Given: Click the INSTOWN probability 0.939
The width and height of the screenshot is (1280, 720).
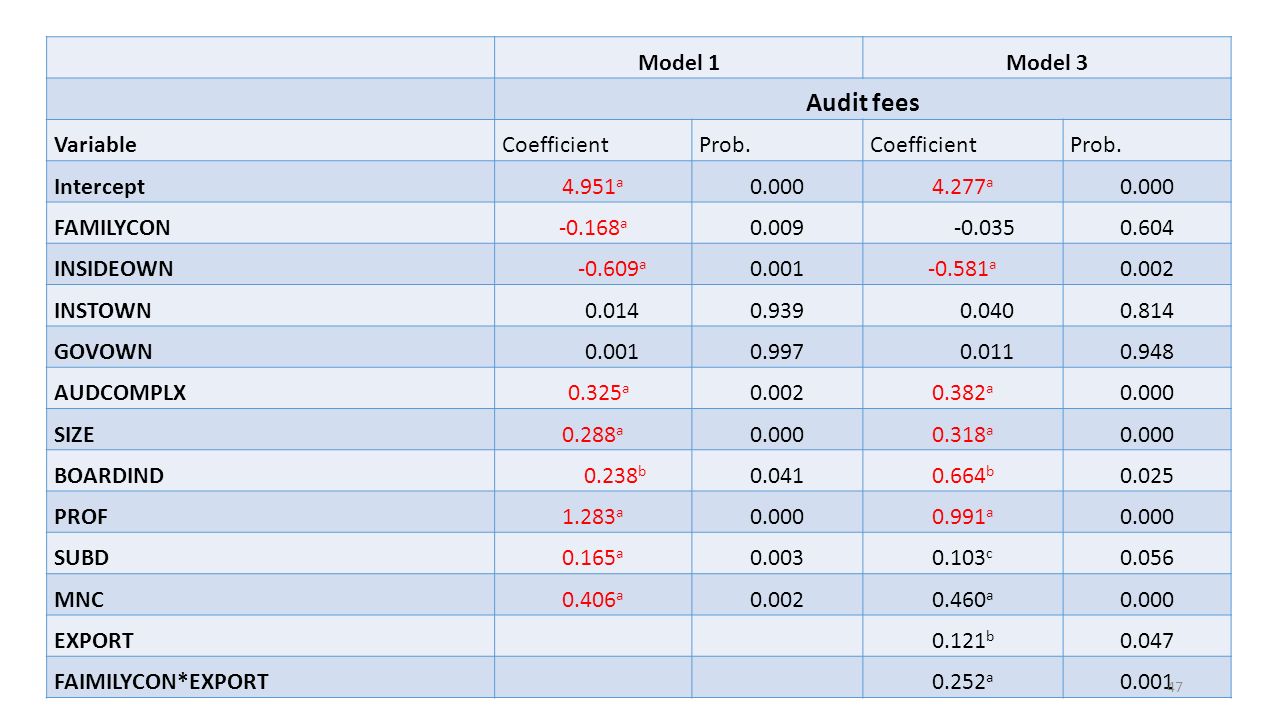Looking at the screenshot, I should coord(777,311).
